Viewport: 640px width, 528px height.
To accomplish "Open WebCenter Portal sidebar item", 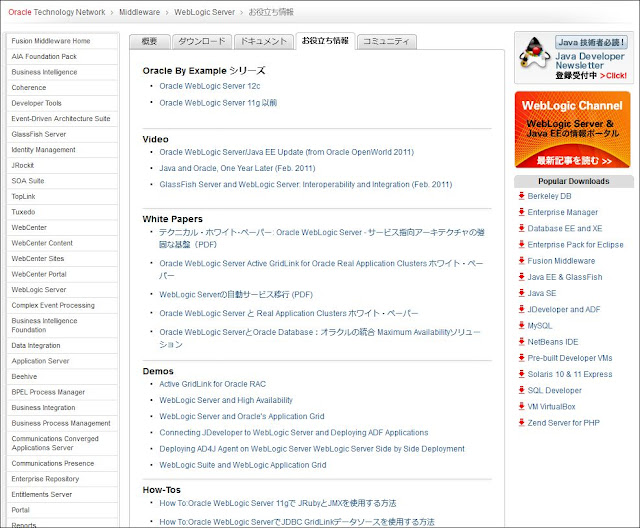I will [62, 274].
